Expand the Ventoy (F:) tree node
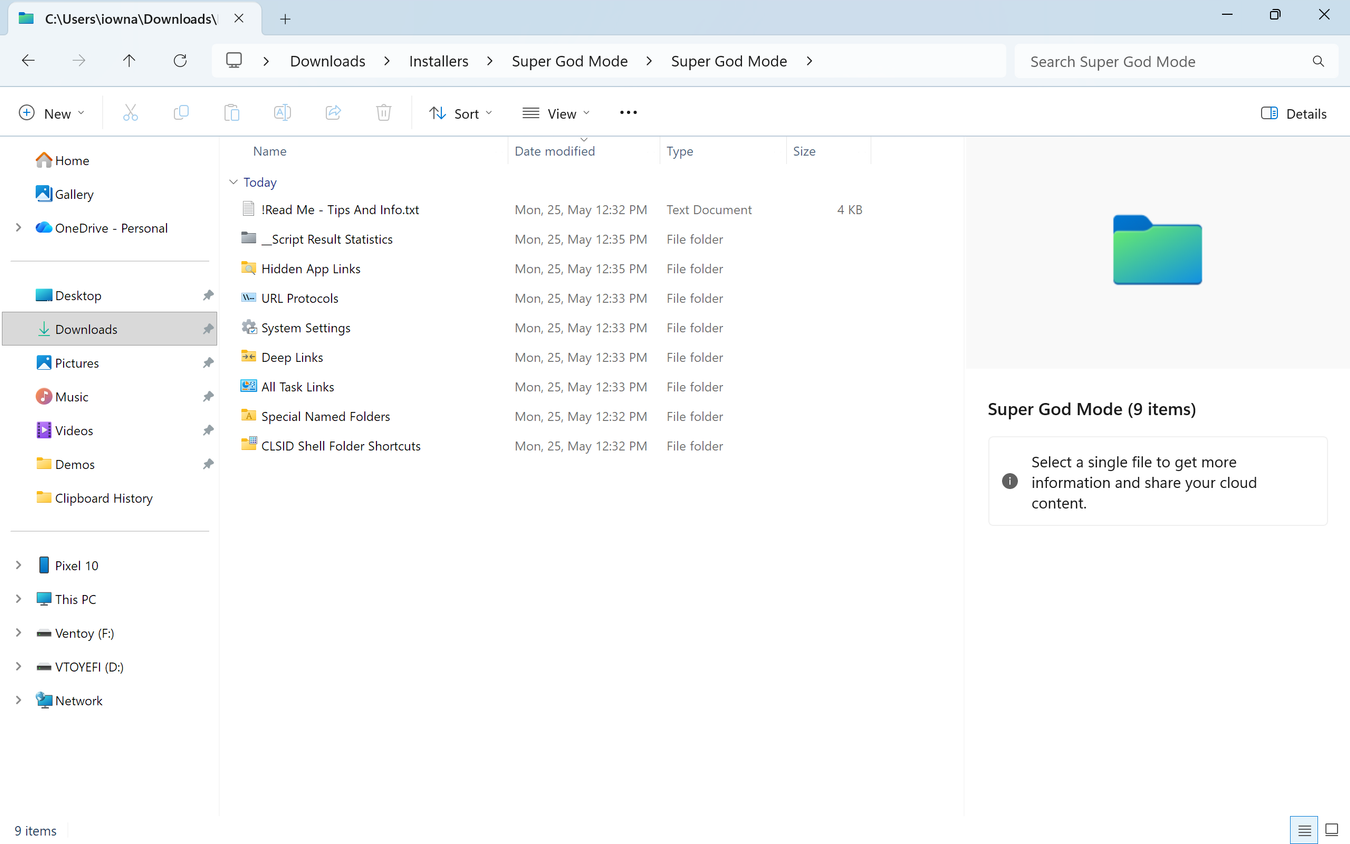 pyautogui.click(x=18, y=633)
